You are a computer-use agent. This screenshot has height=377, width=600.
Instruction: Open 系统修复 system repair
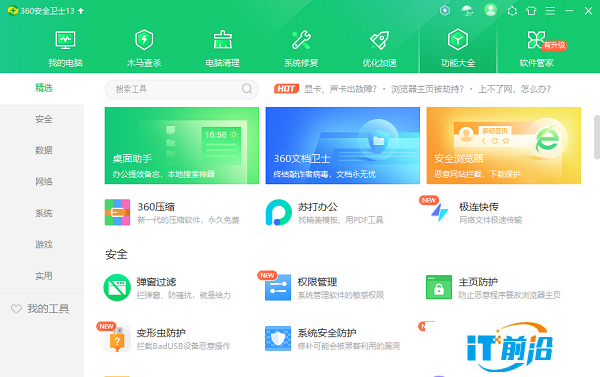pyautogui.click(x=301, y=48)
